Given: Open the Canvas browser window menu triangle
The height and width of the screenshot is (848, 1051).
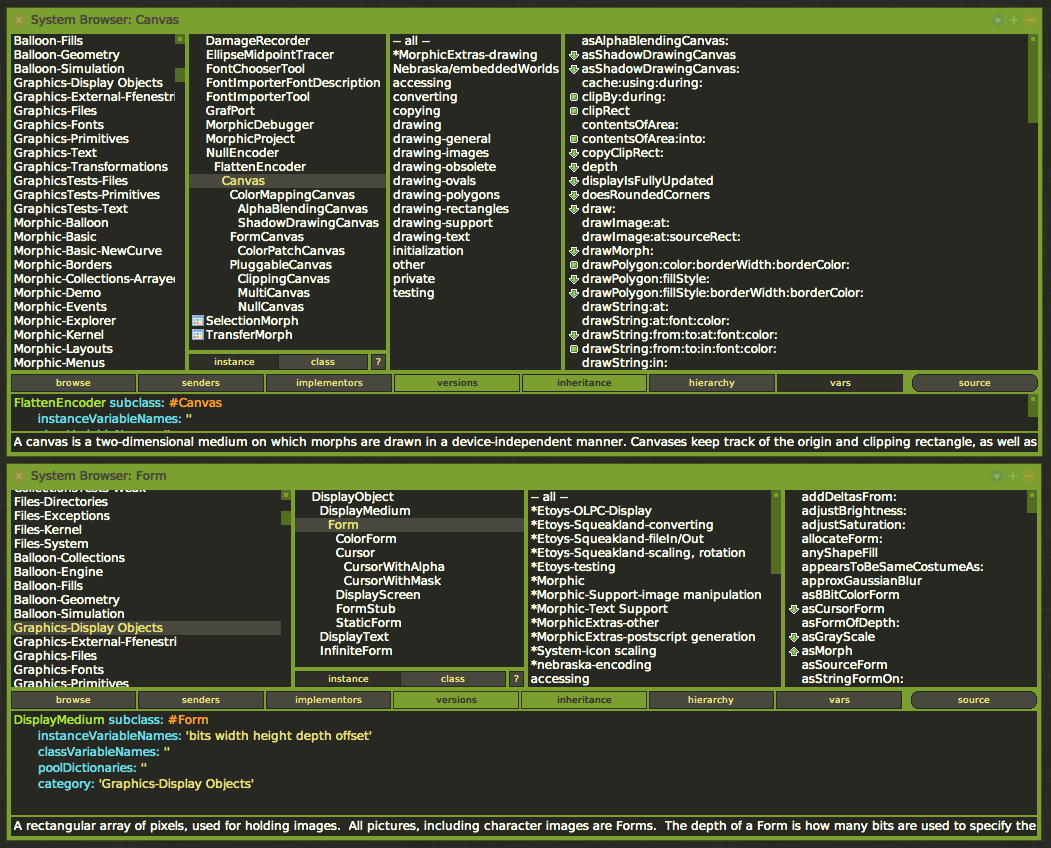Looking at the screenshot, I should coord(997,20).
